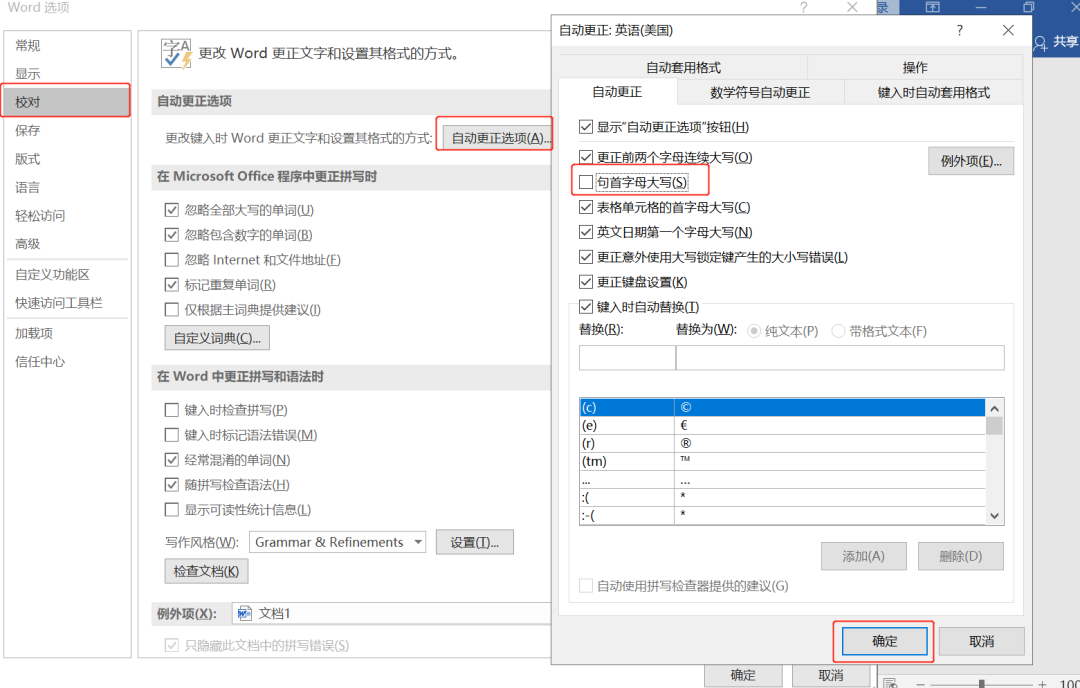The height and width of the screenshot is (688, 1080).
Task: Click 确定 in Word Options dialog
Action: [742, 675]
